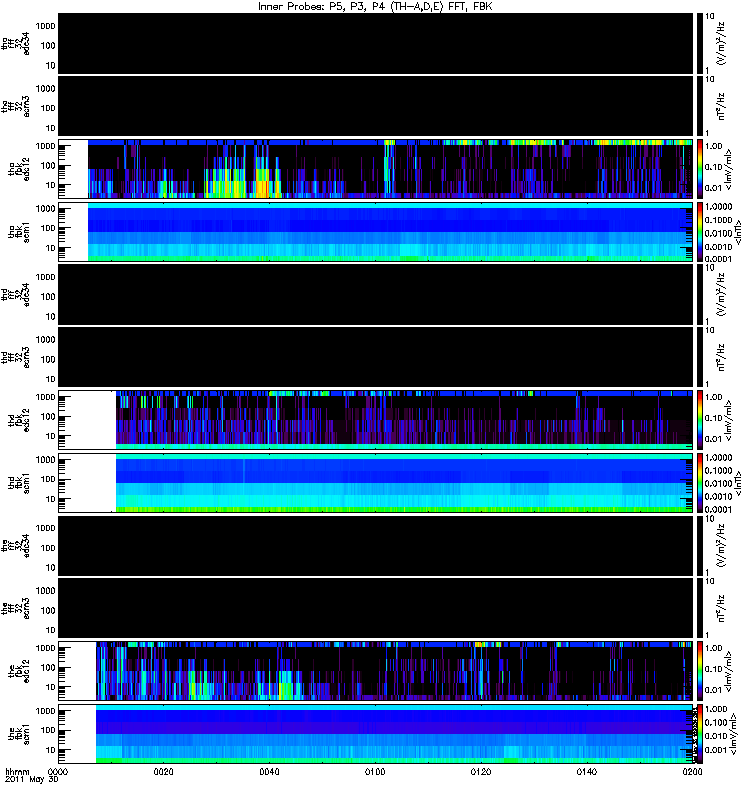
Task: Click the 'the fbk scm1' y-axis label
Action: click(x=19, y=734)
